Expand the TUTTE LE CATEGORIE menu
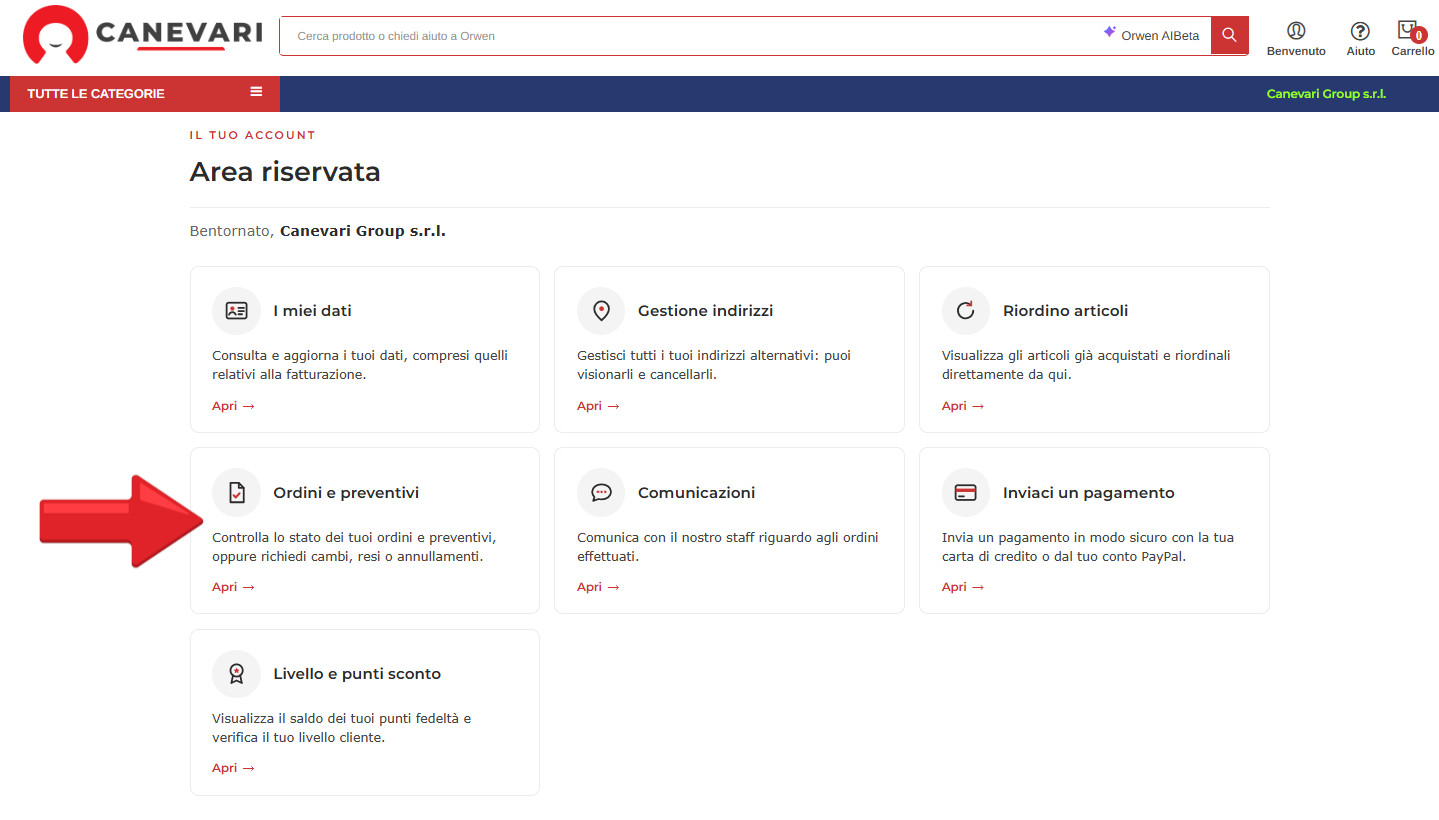This screenshot has width=1439, height=820. (145, 93)
